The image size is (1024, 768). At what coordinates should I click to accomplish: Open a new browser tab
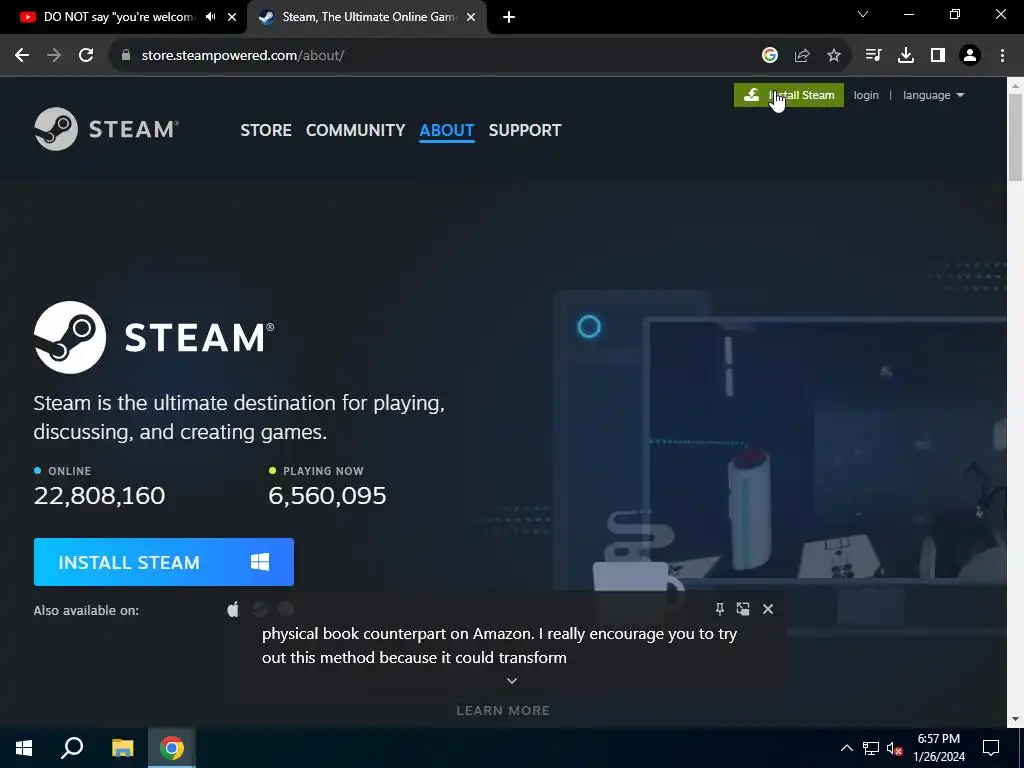coord(509,17)
